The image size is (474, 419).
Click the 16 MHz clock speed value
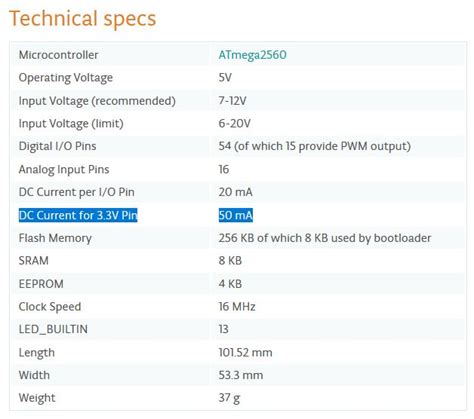tap(237, 307)
